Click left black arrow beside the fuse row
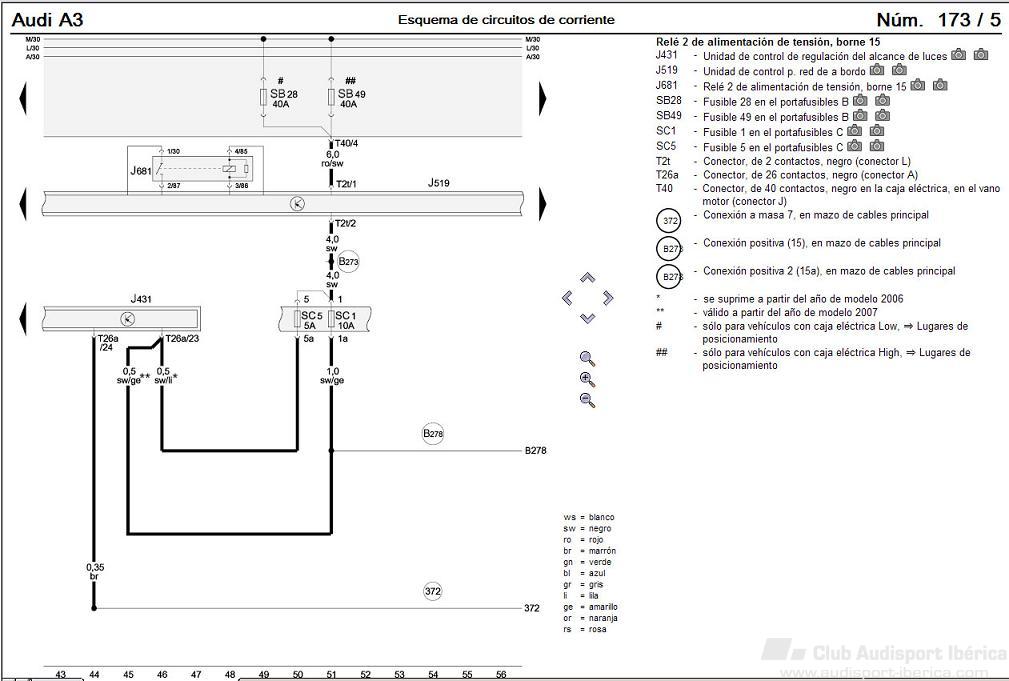 (23, 98)
